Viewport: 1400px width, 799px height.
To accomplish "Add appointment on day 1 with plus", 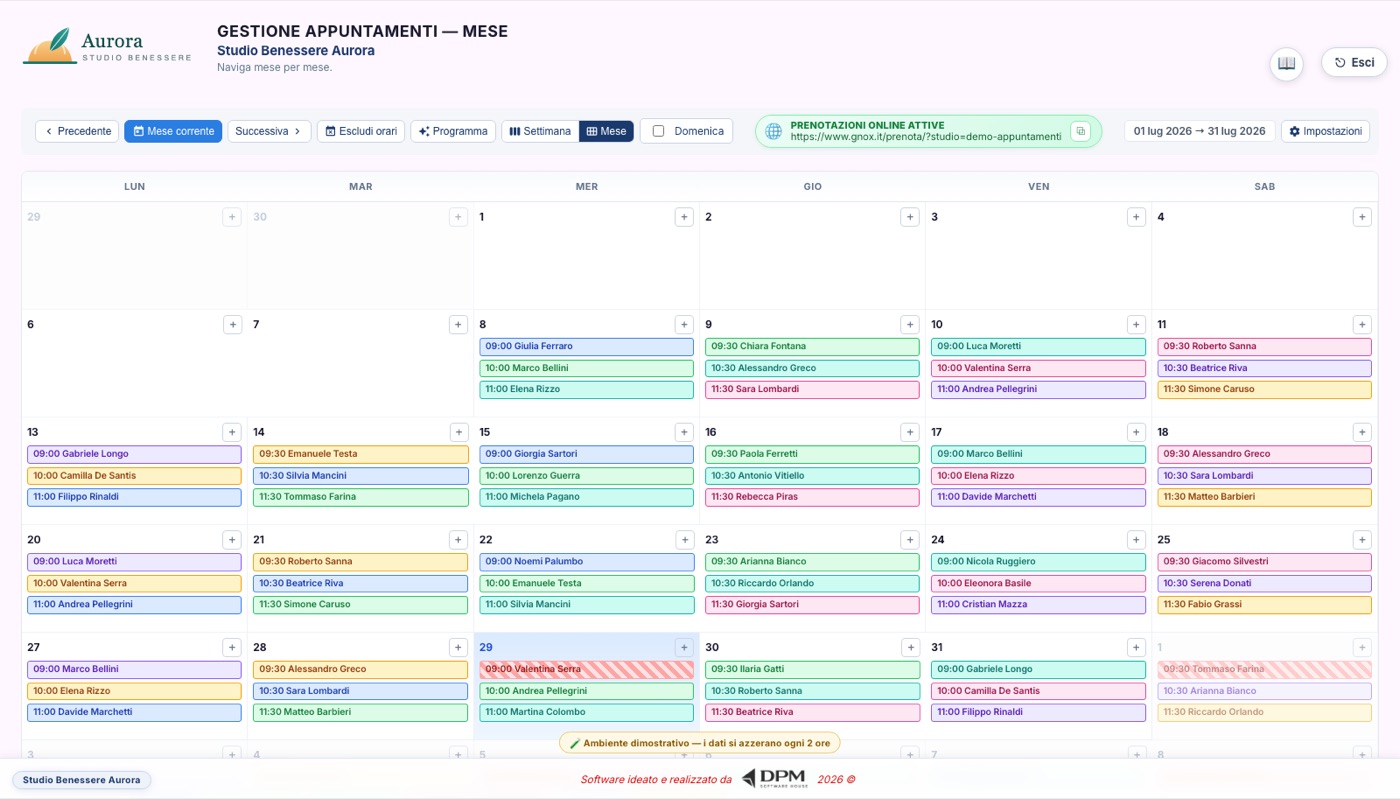I will pyautogui.click(x=684, y=217).
